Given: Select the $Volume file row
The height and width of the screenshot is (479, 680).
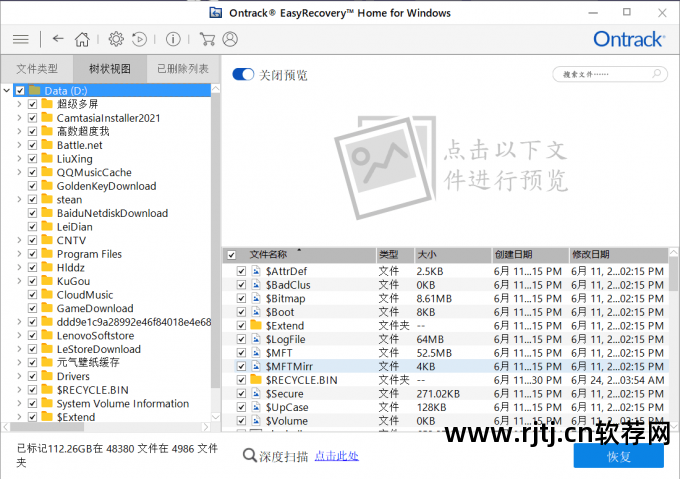Looking at the screenshot, I should pyautogui.click(x=445, y=421).
